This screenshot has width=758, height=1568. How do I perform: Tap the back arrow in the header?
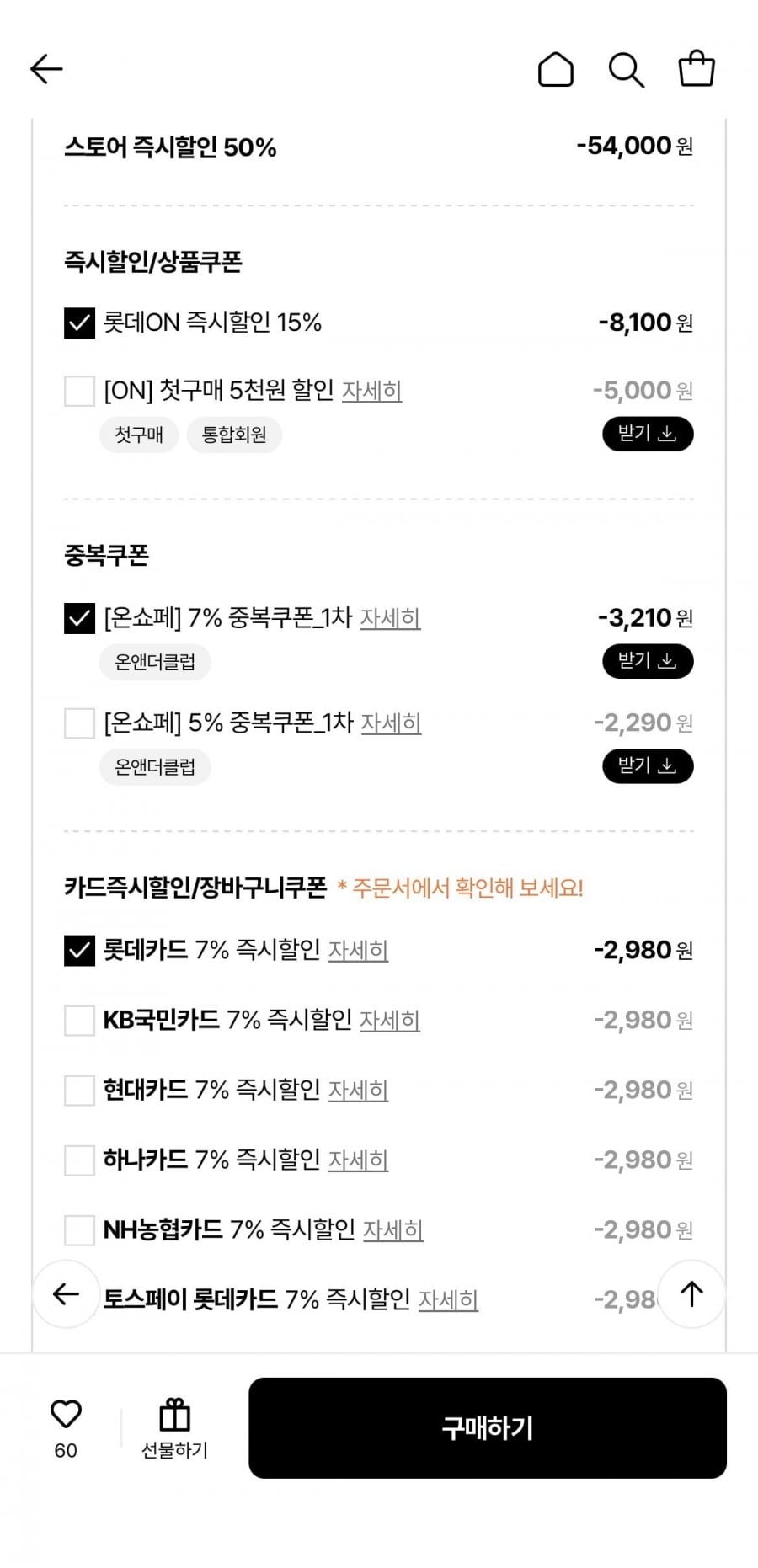(x=46, y=69)
